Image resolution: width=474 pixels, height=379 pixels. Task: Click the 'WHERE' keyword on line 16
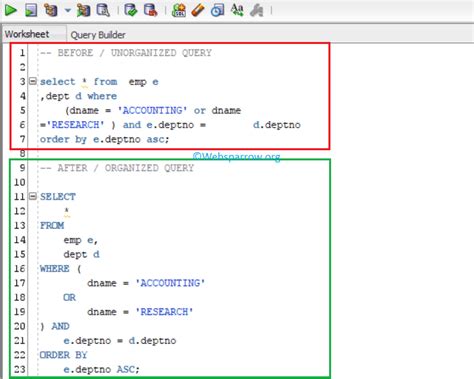click(x=55, y=268)
